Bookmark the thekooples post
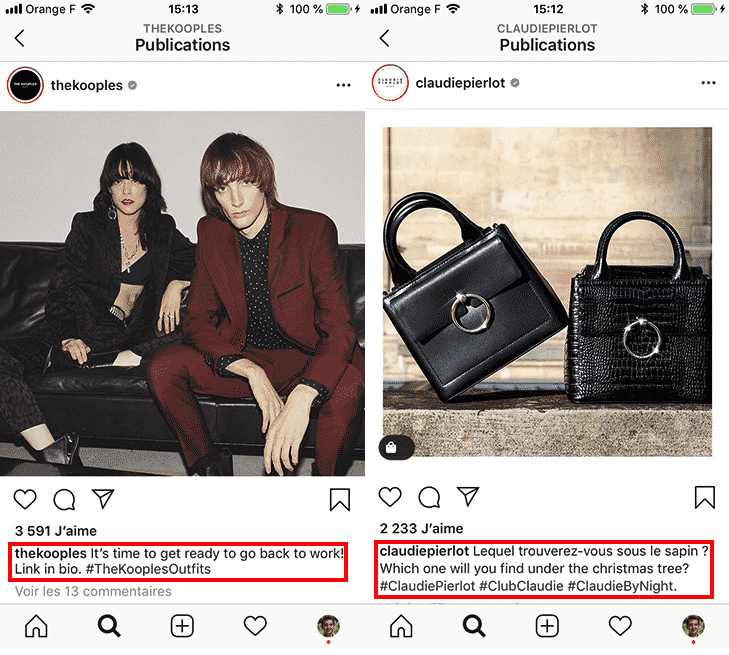The image size is (729, 655). click(340, 499)
